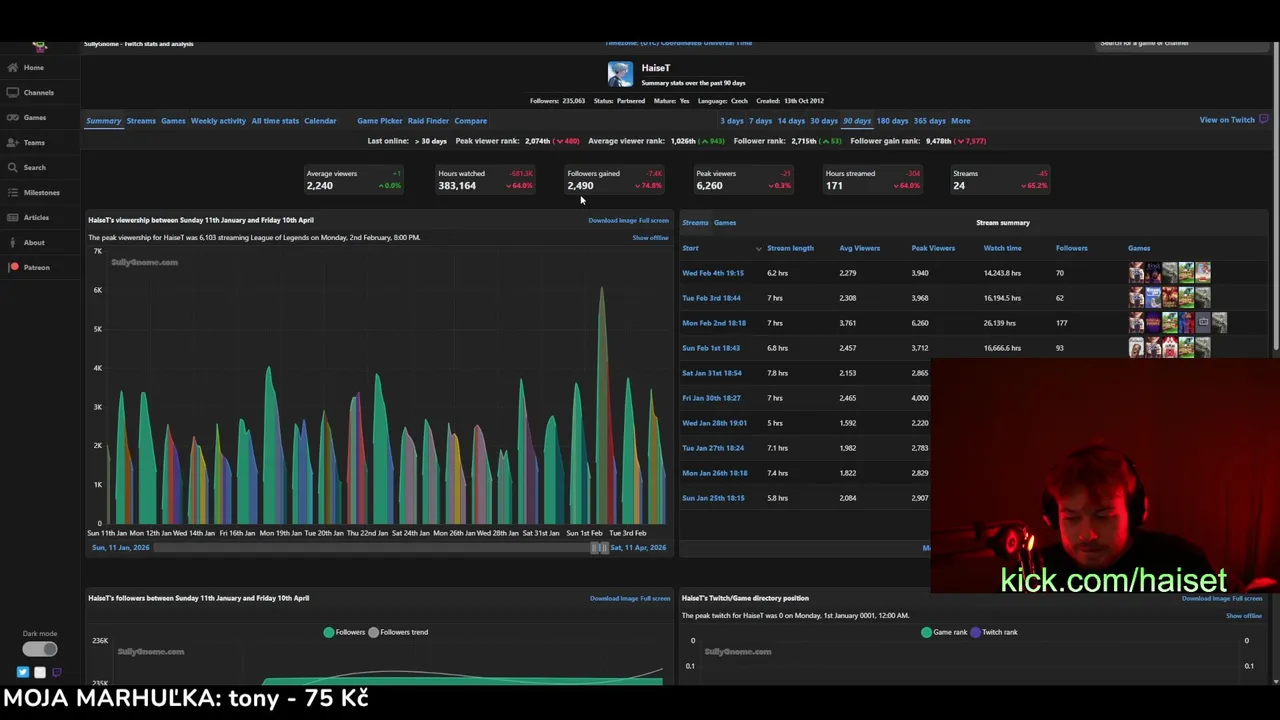Click the SullyGnome logo icon
Image resolution: width=1280 pixels, height=720 pixels.
tap(39, 46)
